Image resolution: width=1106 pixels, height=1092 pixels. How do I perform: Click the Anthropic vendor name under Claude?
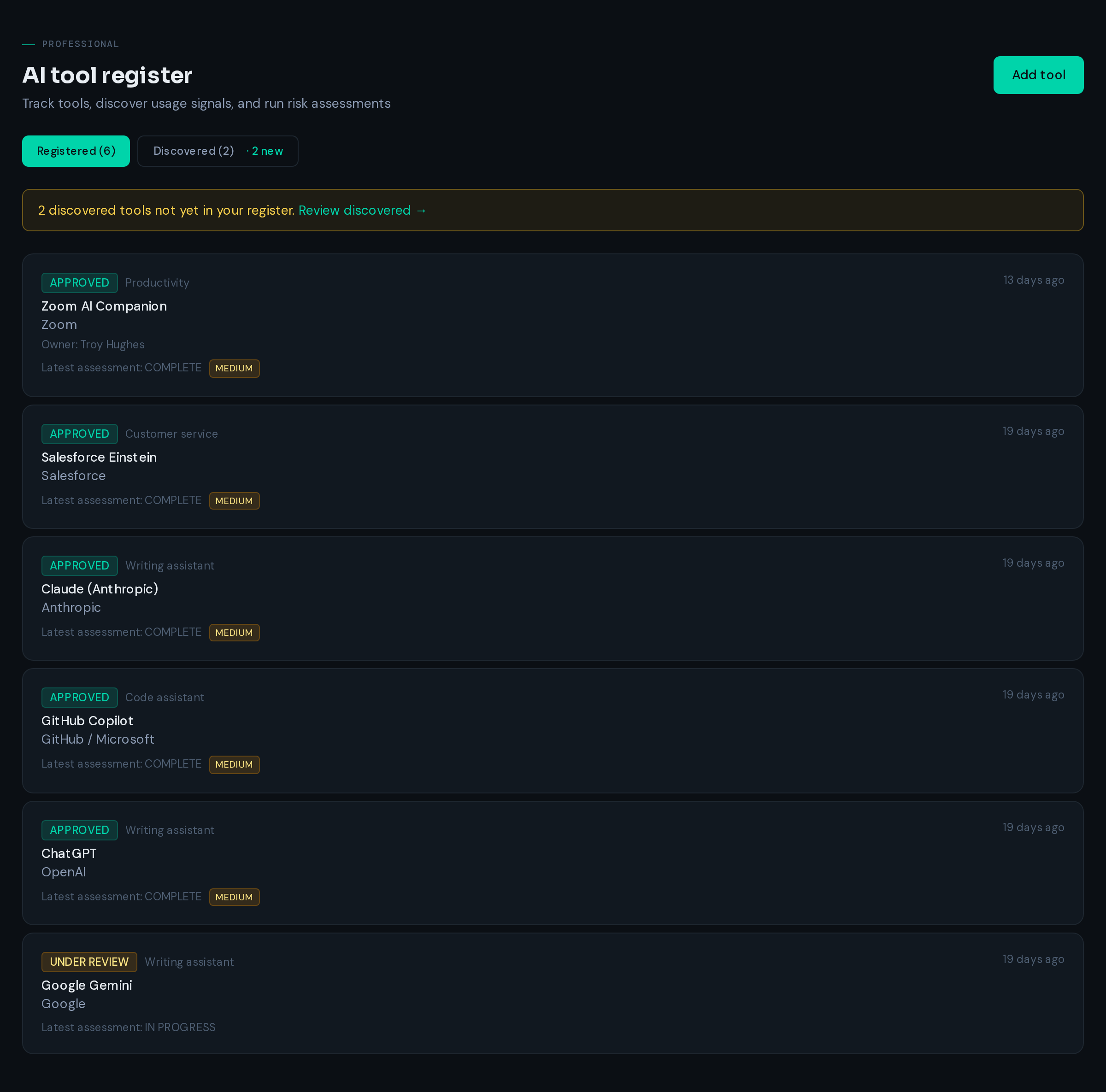click(71, 607)
